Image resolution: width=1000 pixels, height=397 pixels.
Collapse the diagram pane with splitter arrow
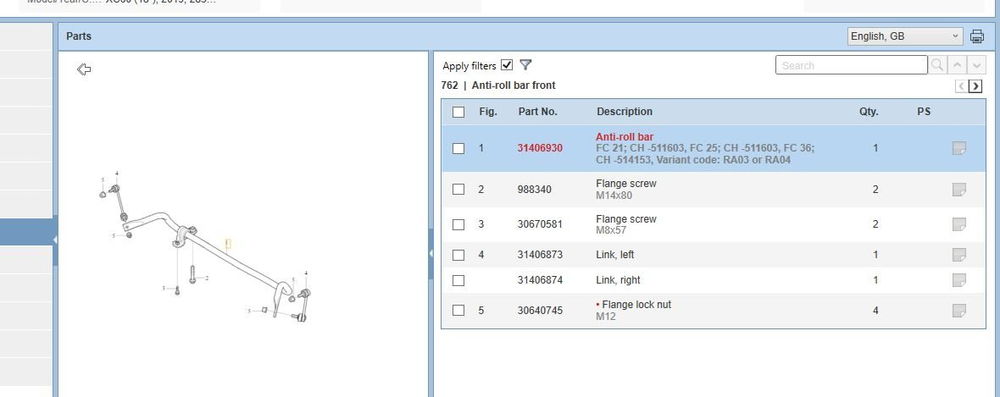pyautogui.click(x=431, y=253)
